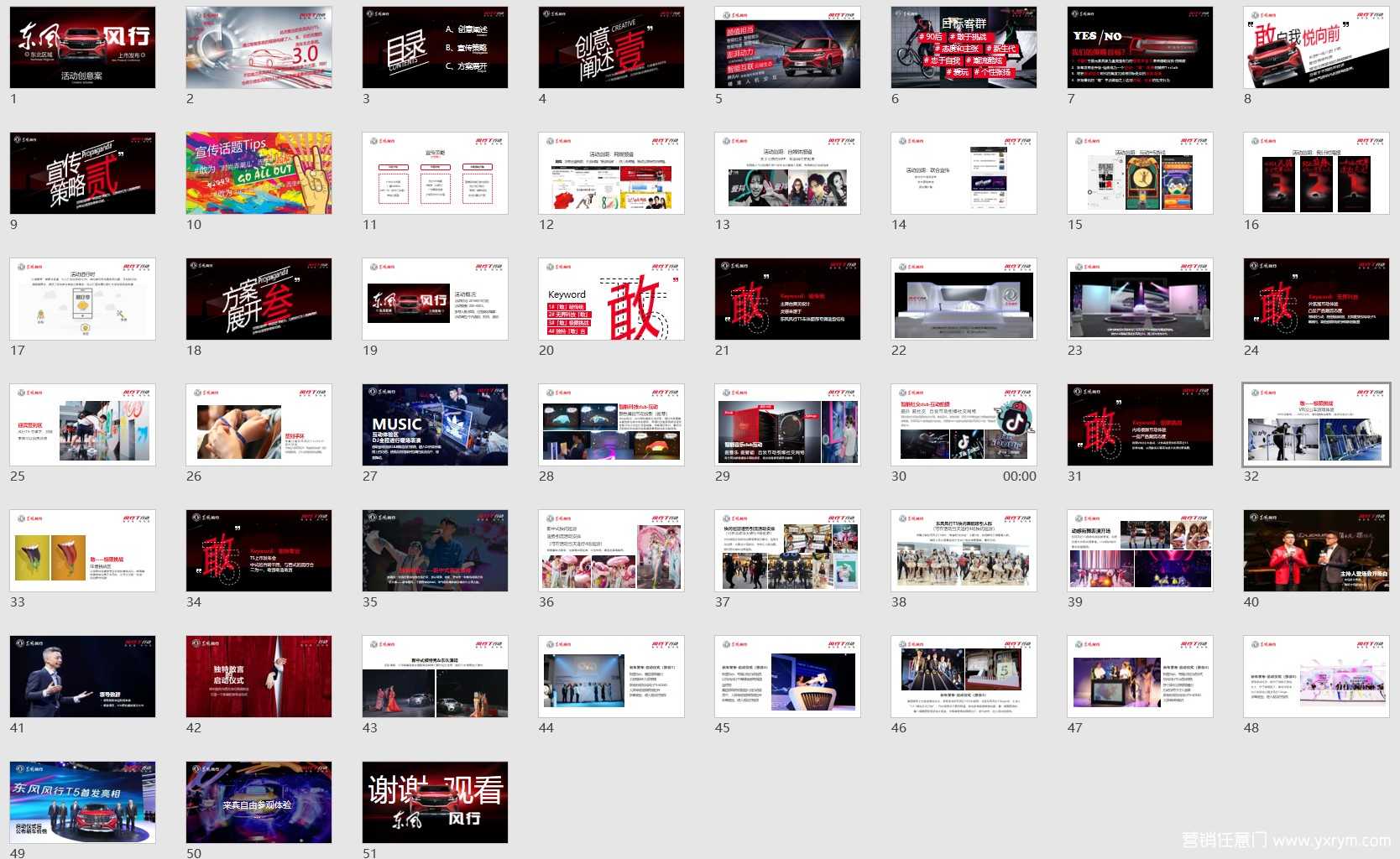The image size is (1400, 859).
Task: Select slide 18 section three thumbnail
Action: pyautogui.click(x=259, y=299)
